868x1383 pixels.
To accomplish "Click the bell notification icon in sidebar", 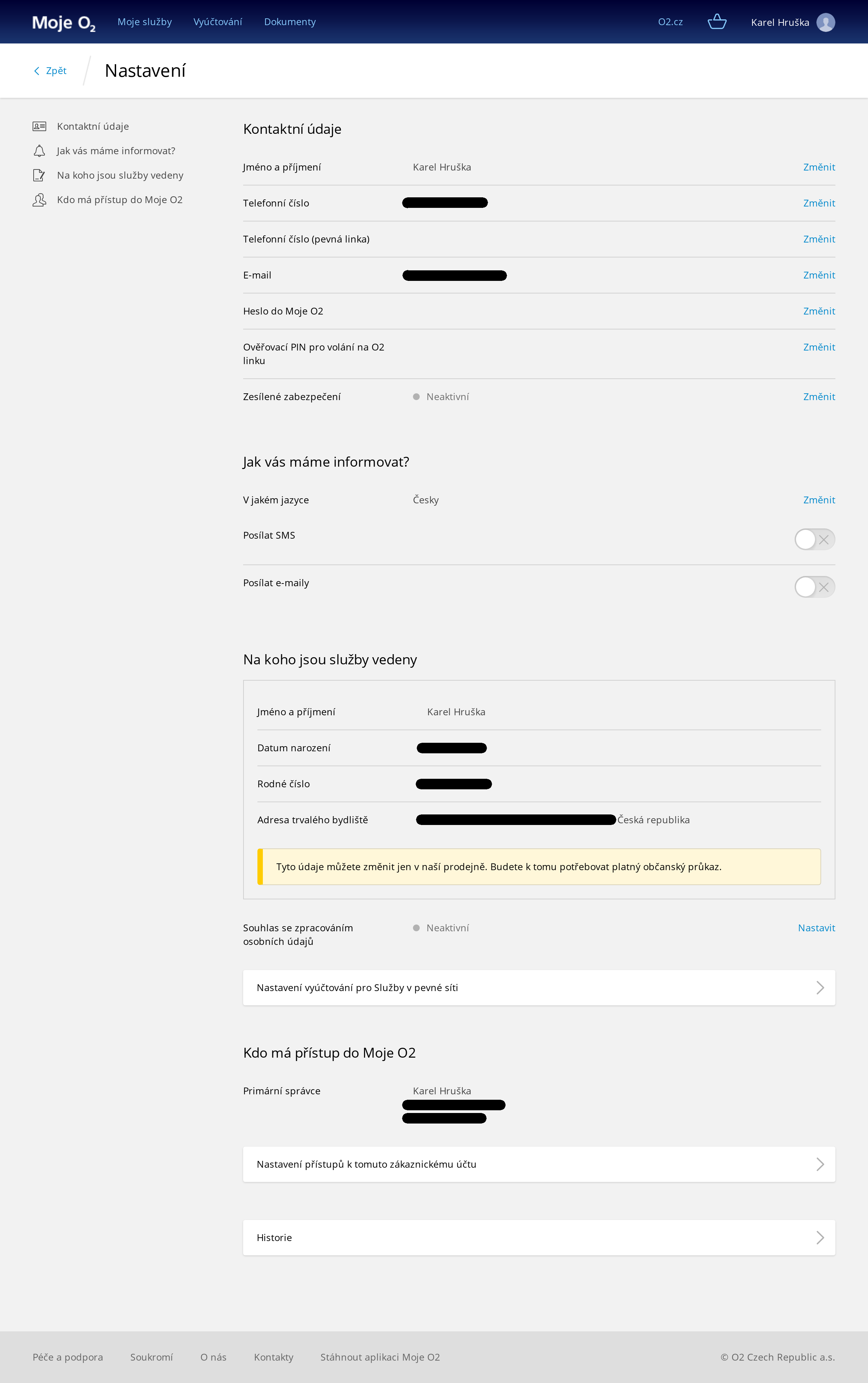I will point(39,151).
